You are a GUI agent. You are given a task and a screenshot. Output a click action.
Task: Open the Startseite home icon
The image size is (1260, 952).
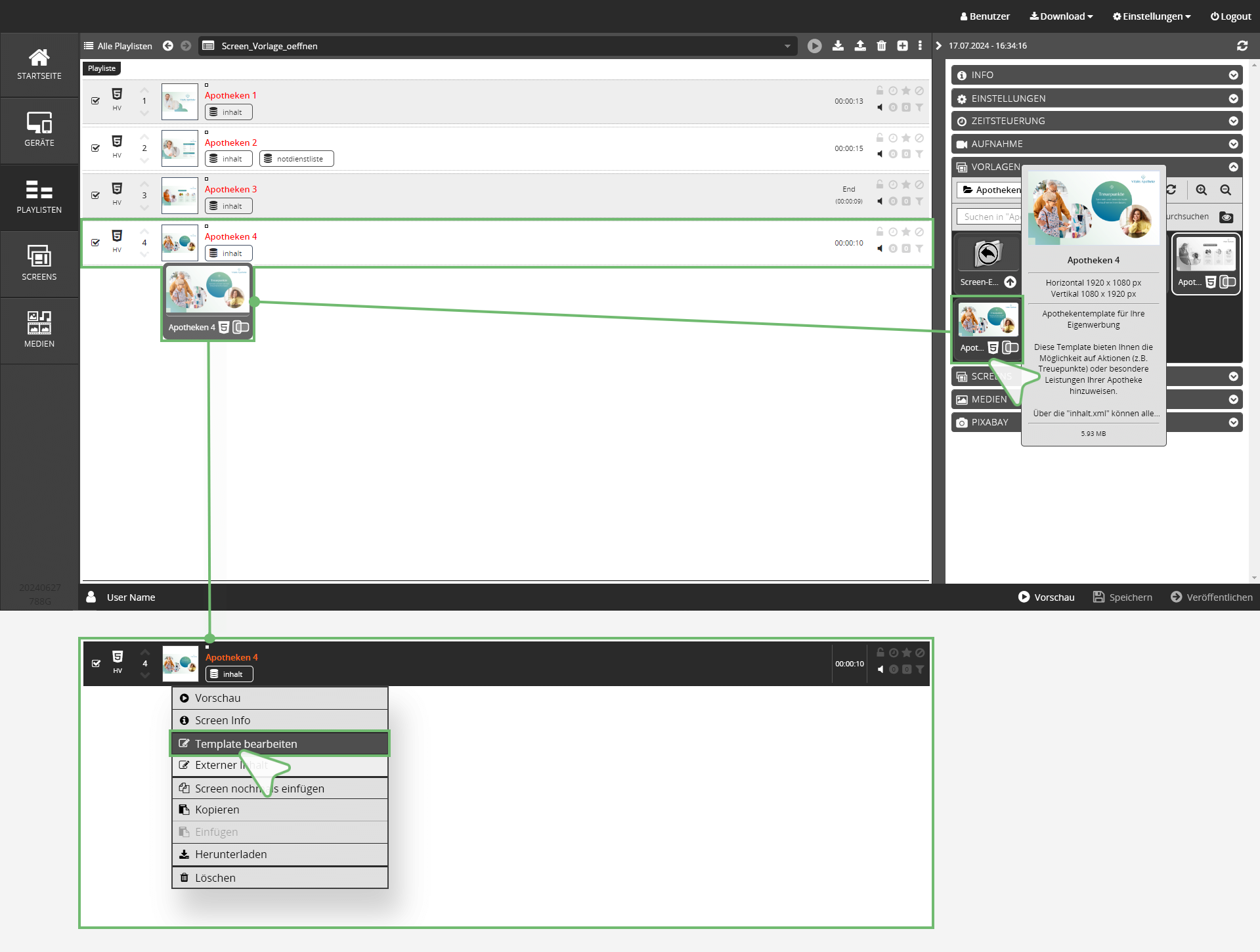pos(39,64)
